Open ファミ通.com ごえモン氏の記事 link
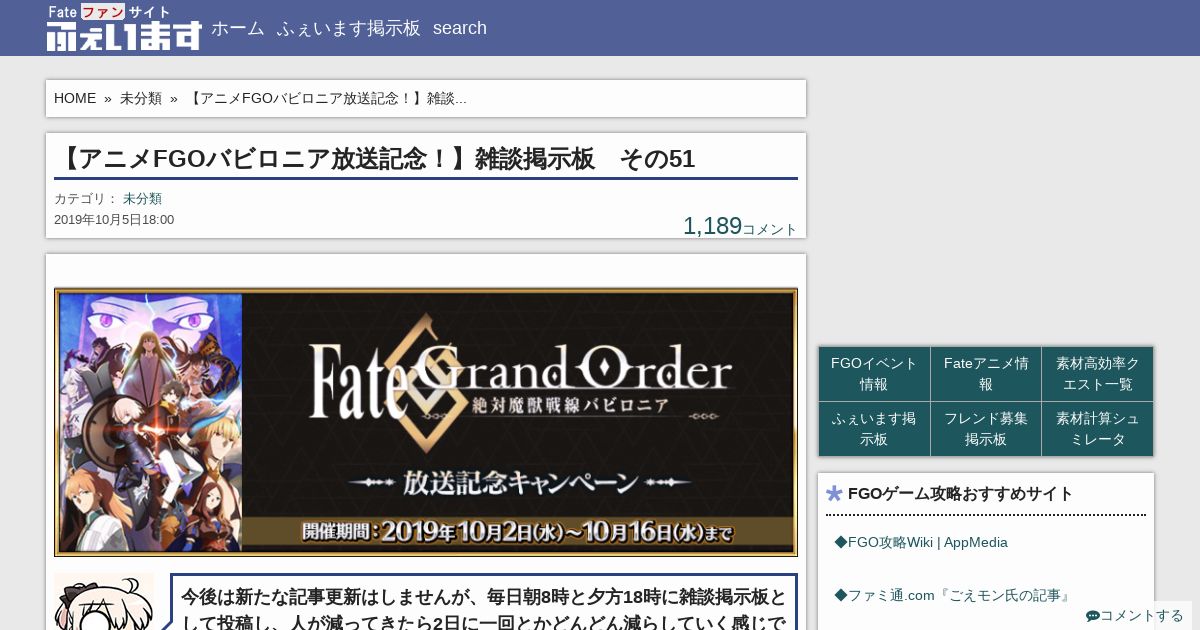 tap(953, 595)
